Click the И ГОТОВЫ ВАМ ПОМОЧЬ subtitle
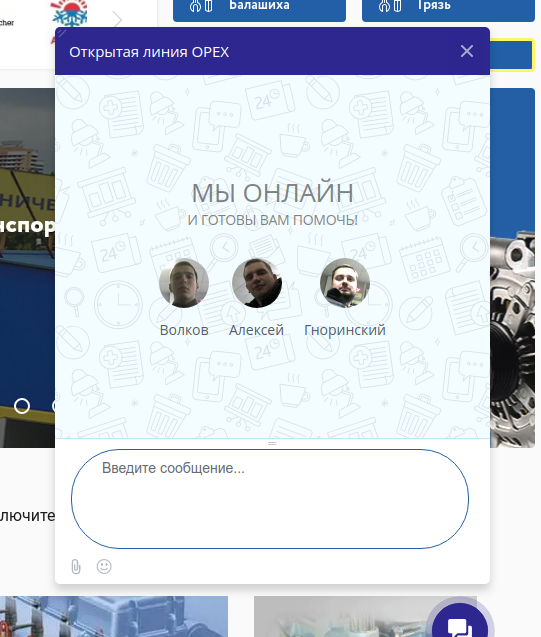Screen dimensions: 541x637 [273, 220]
